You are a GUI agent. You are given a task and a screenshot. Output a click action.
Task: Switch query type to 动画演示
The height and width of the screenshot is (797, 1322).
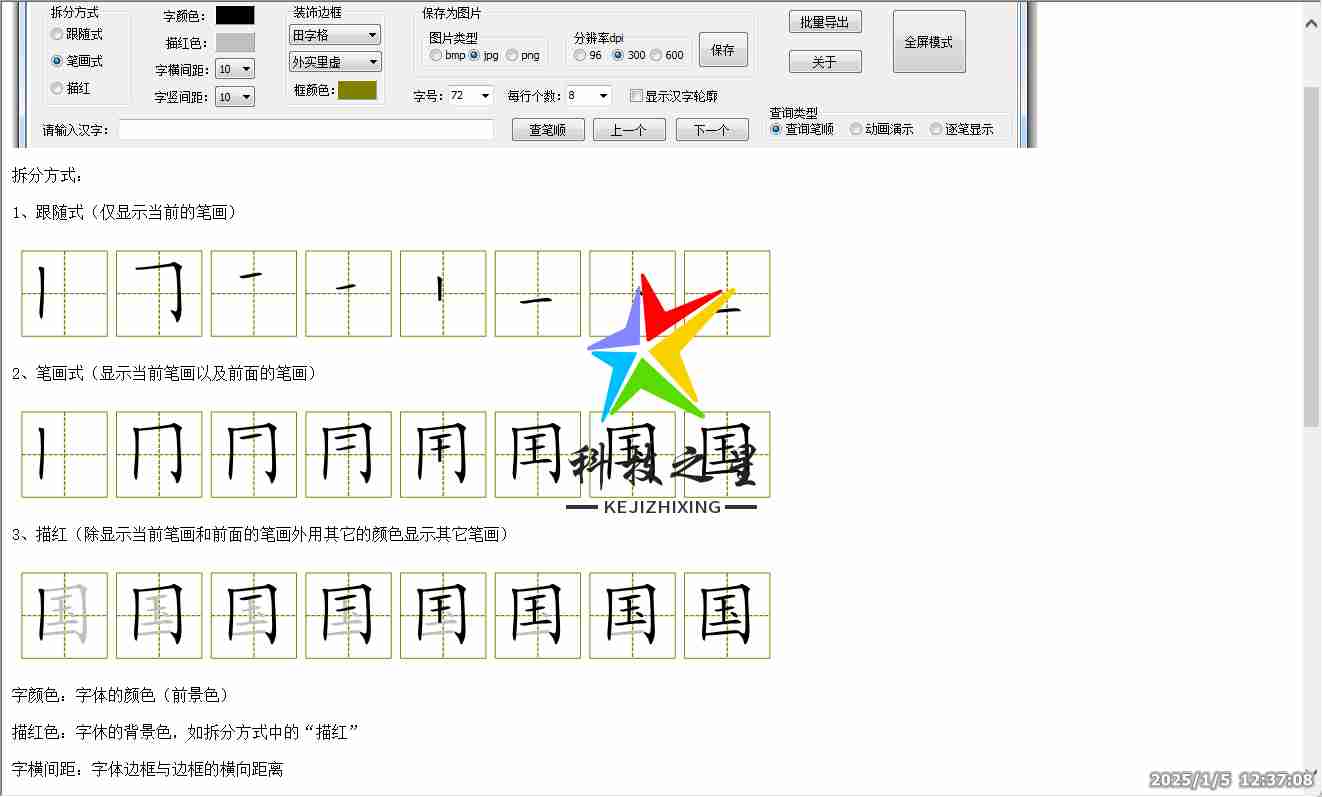click(856, 128)
